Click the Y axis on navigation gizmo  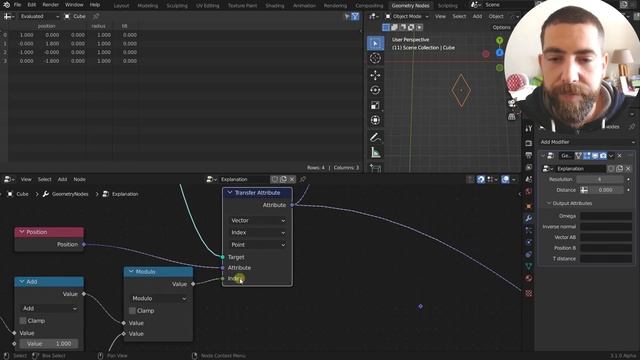[x=499, y=40]
